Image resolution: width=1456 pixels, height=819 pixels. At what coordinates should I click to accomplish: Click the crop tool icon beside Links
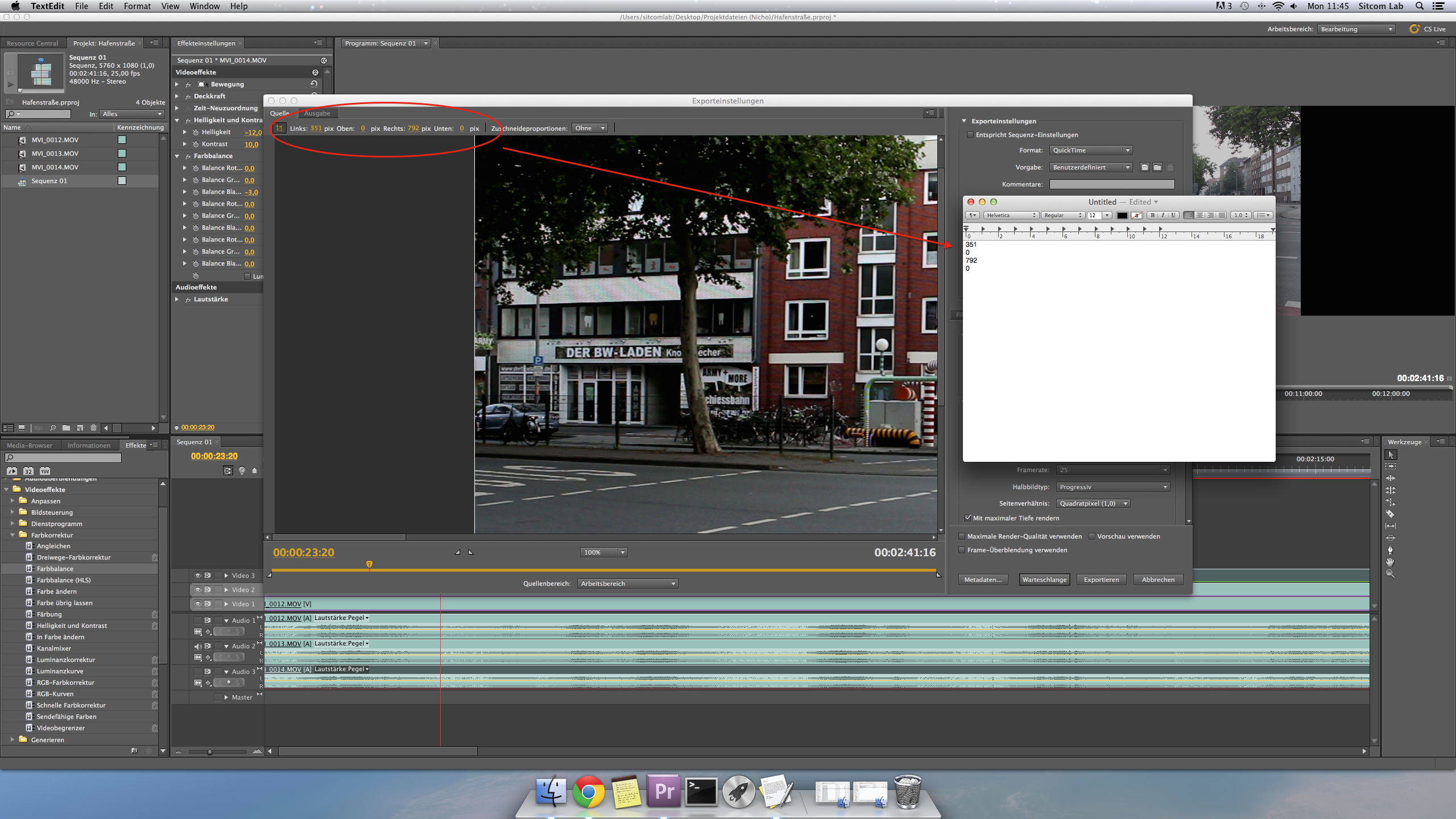279,128
